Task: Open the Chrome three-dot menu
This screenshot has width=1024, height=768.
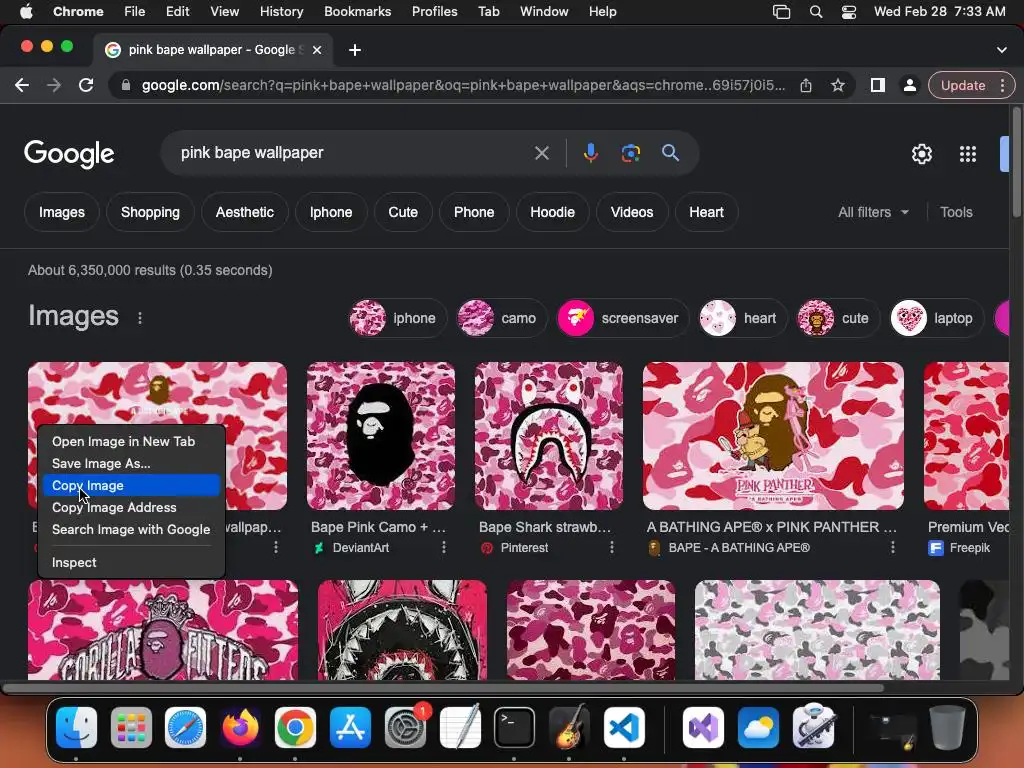Action: point(1002,85)
